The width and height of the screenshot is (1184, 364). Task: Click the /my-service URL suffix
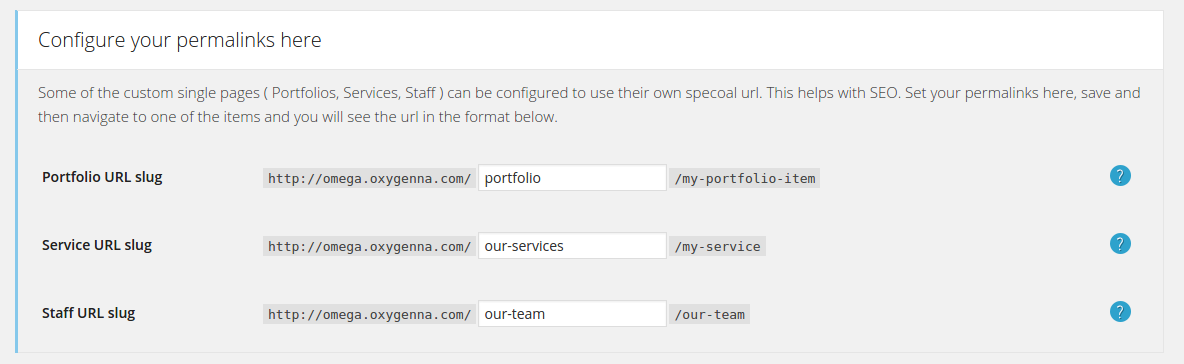pos(717,246)
